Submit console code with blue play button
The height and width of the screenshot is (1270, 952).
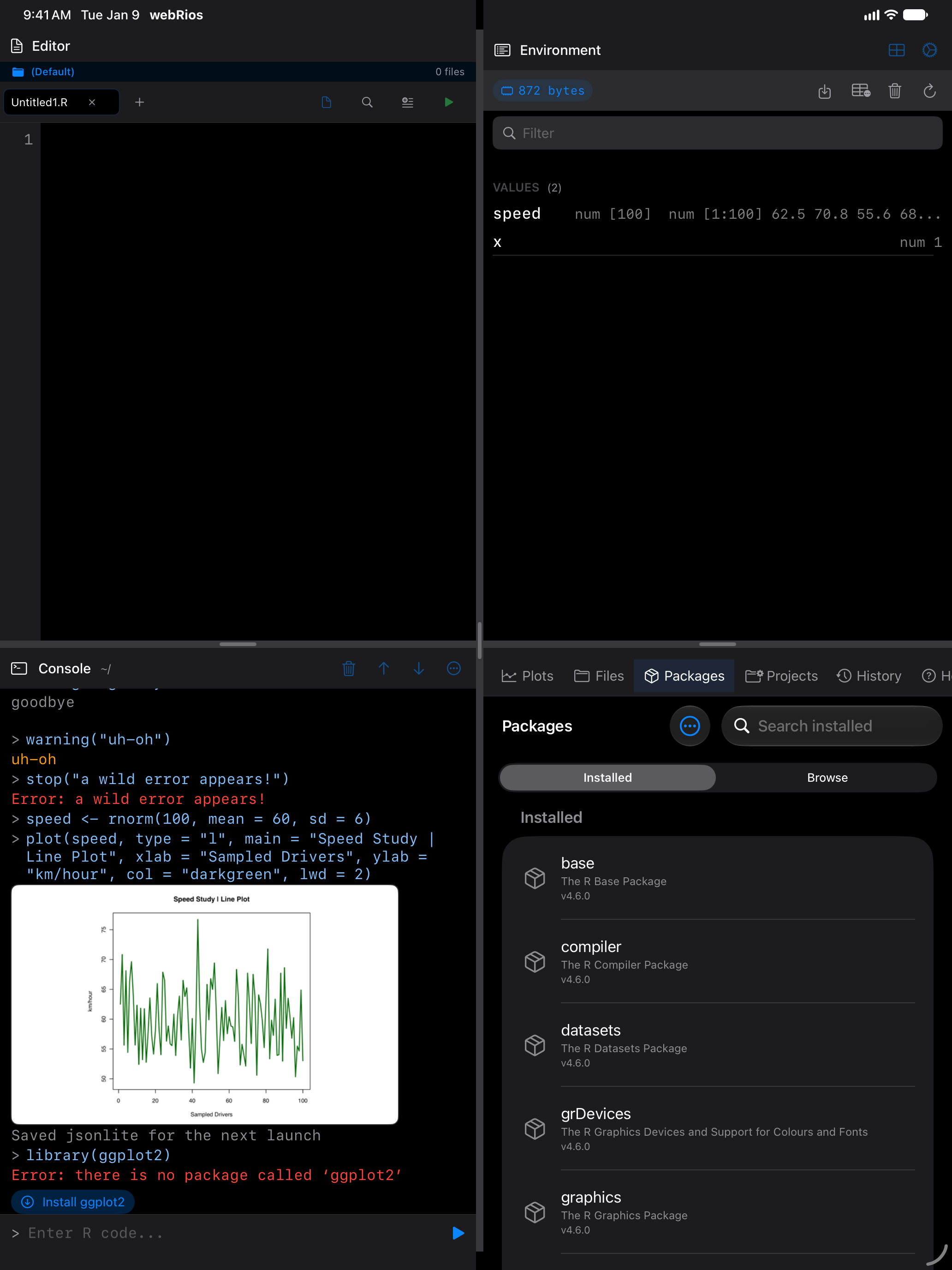[x=458, y=1233]
